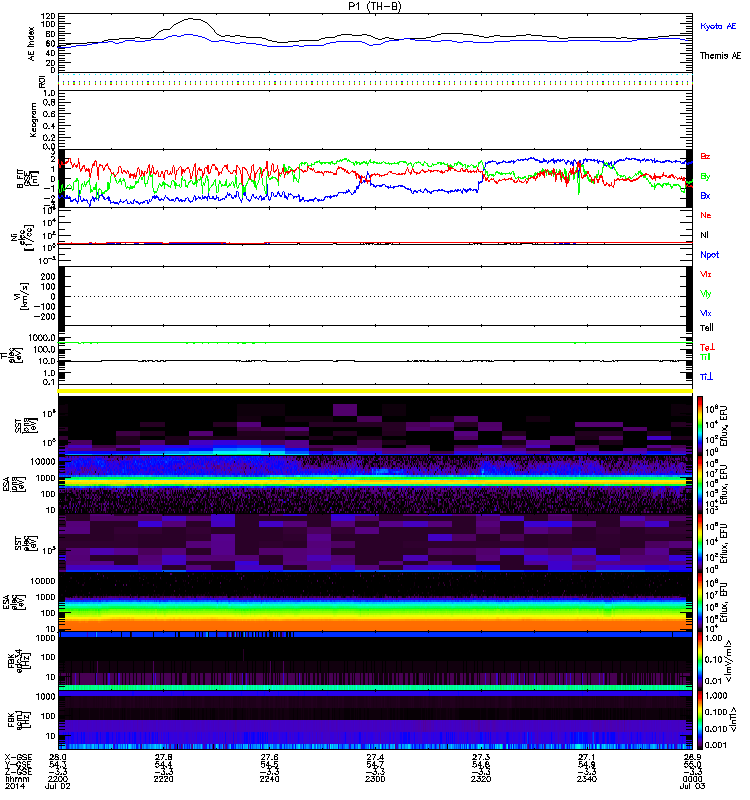This screenshot has width=750, height=800.
Task: Click the green By legend label
Action: 706,176
